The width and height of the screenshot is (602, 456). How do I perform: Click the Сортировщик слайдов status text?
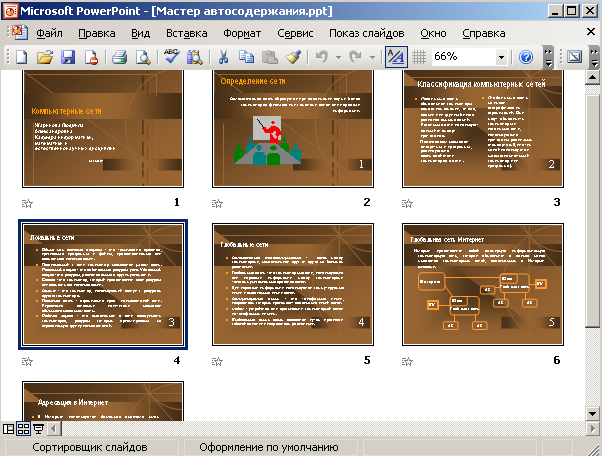[89, 447]
